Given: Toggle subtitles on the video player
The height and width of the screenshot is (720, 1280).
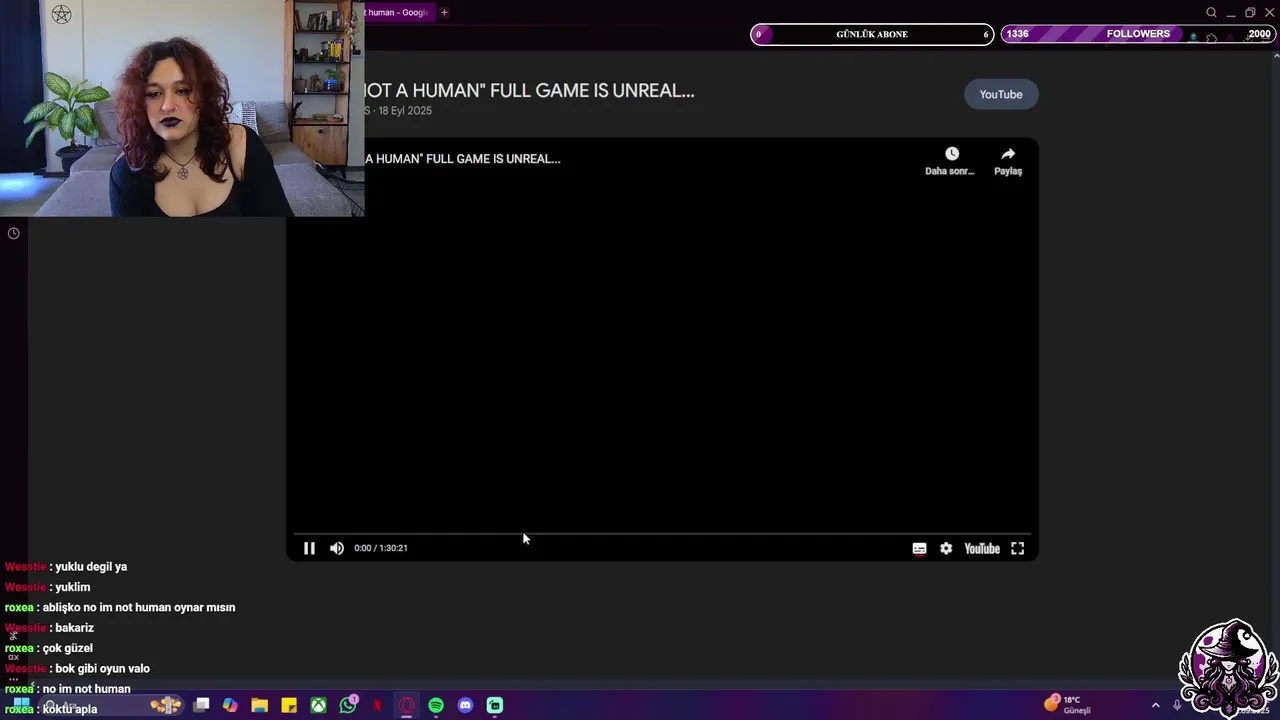Looking at the screenshot, I should [919, 548].
